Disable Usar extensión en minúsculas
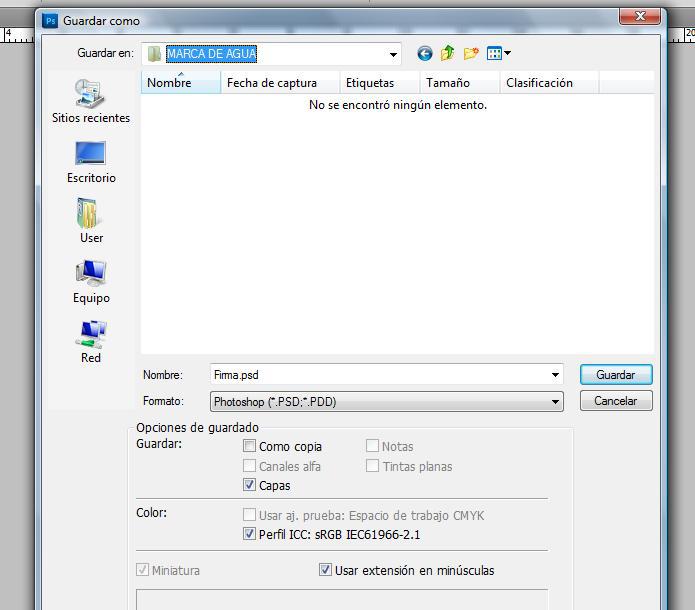695x610 pixels. (x=325, y=569)
